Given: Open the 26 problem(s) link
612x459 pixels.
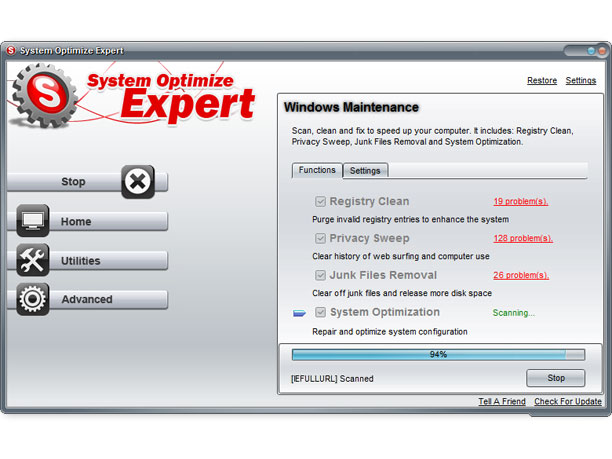Looking at the screenshot, I should pyautogui.click(x=521, y=275).
